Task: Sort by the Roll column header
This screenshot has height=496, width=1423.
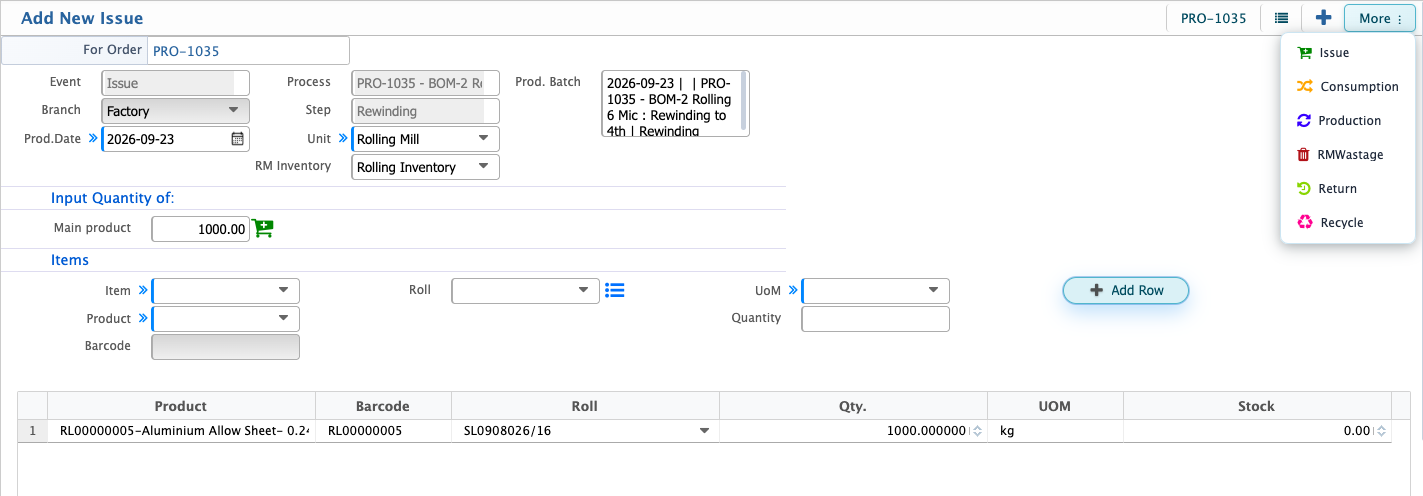Action: (x=585, y=406)
